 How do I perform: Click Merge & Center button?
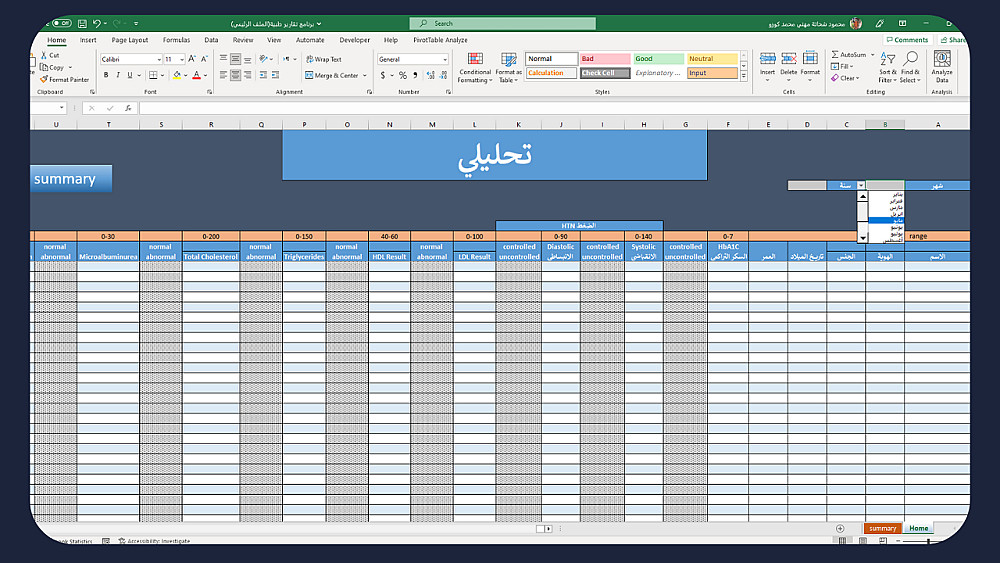[x=332, y=75]
